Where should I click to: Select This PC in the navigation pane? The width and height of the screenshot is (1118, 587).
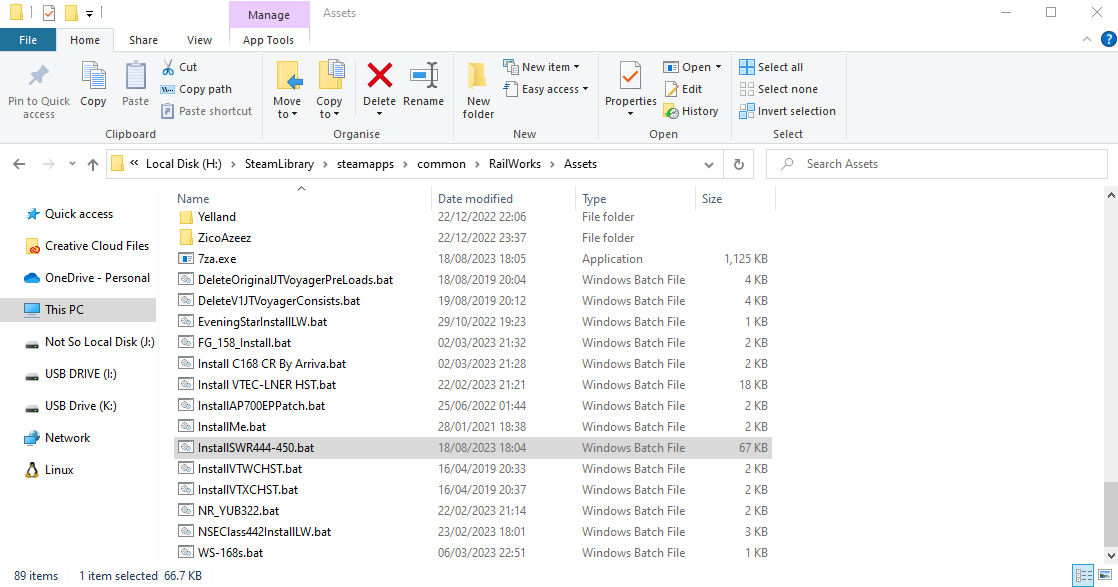pyautogui.click(x=64, y=310)
